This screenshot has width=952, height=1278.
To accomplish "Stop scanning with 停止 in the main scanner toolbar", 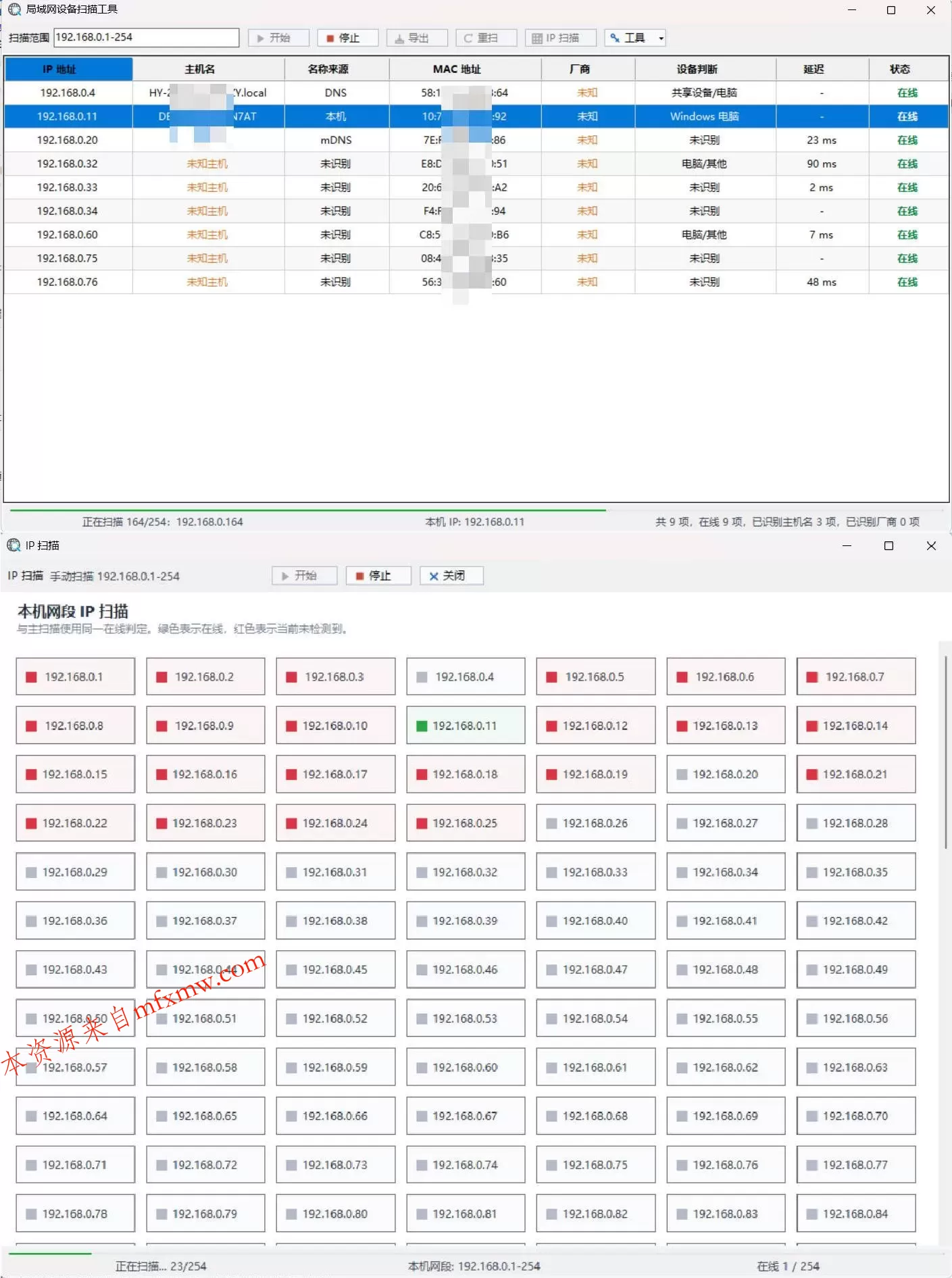I will coord(347,38).
